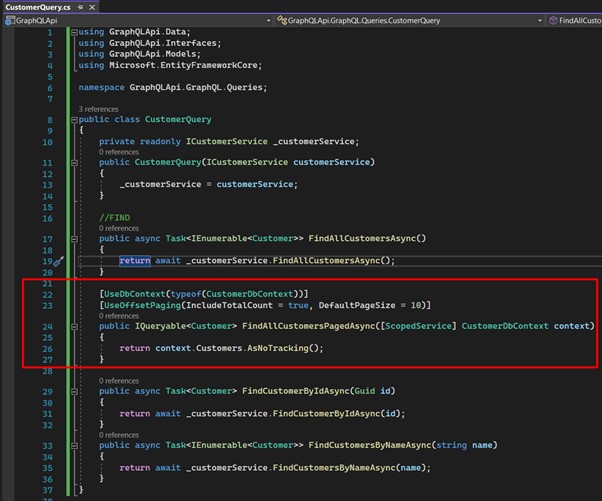The height and width of the screenshot is (501, 602).
Task: Select the CustomerQuery.cs editor tab
Action: coord(36,7)
